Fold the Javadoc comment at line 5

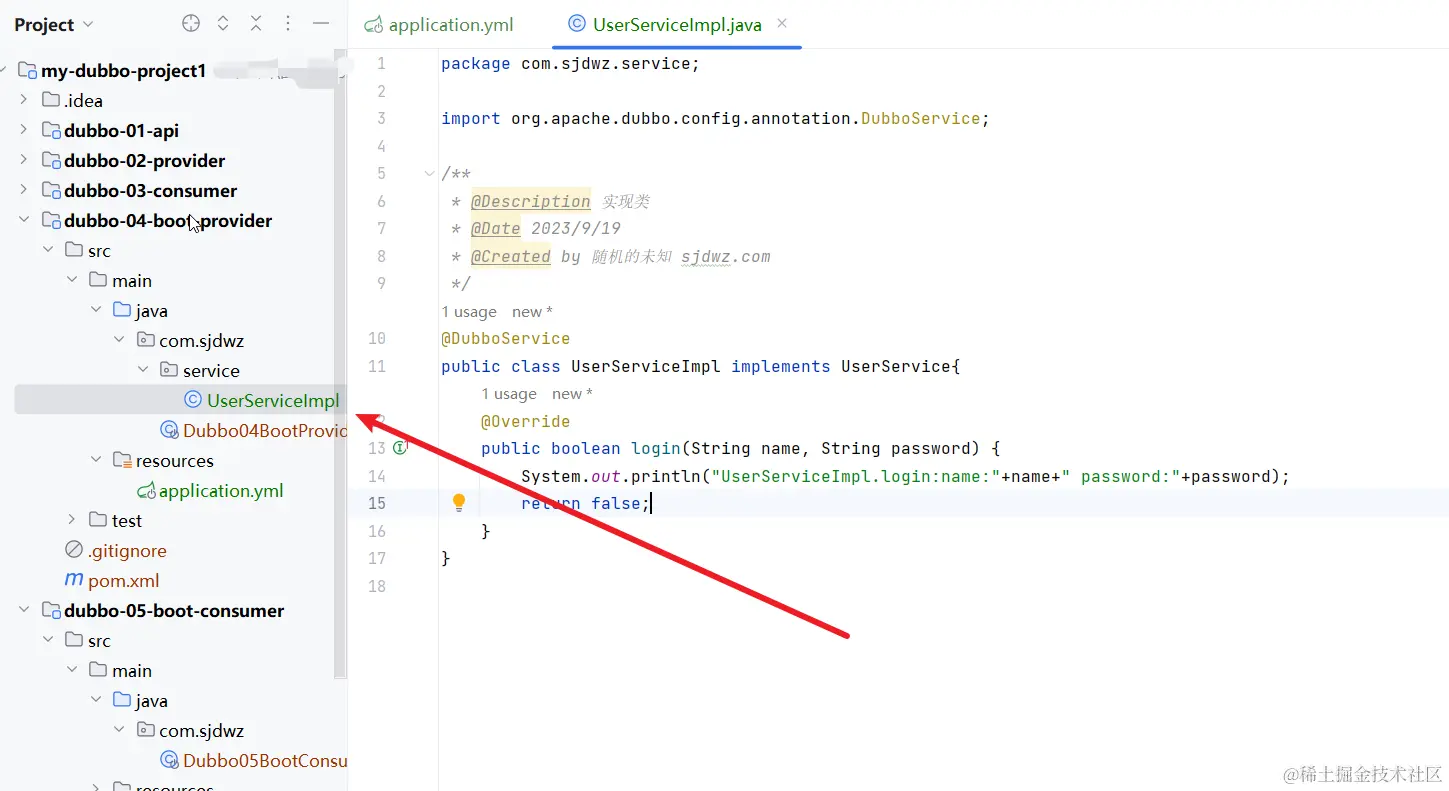point(429,173)
